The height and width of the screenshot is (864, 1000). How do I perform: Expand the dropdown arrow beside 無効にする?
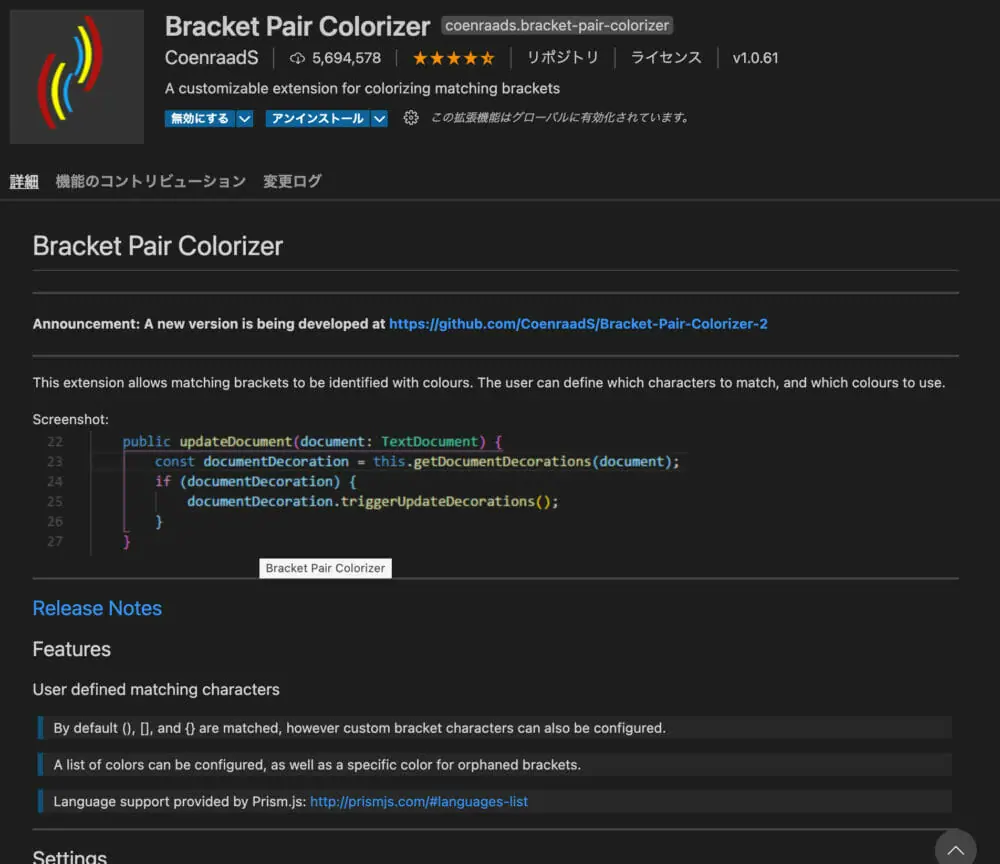pyautogui.click(x=245, y=119)
